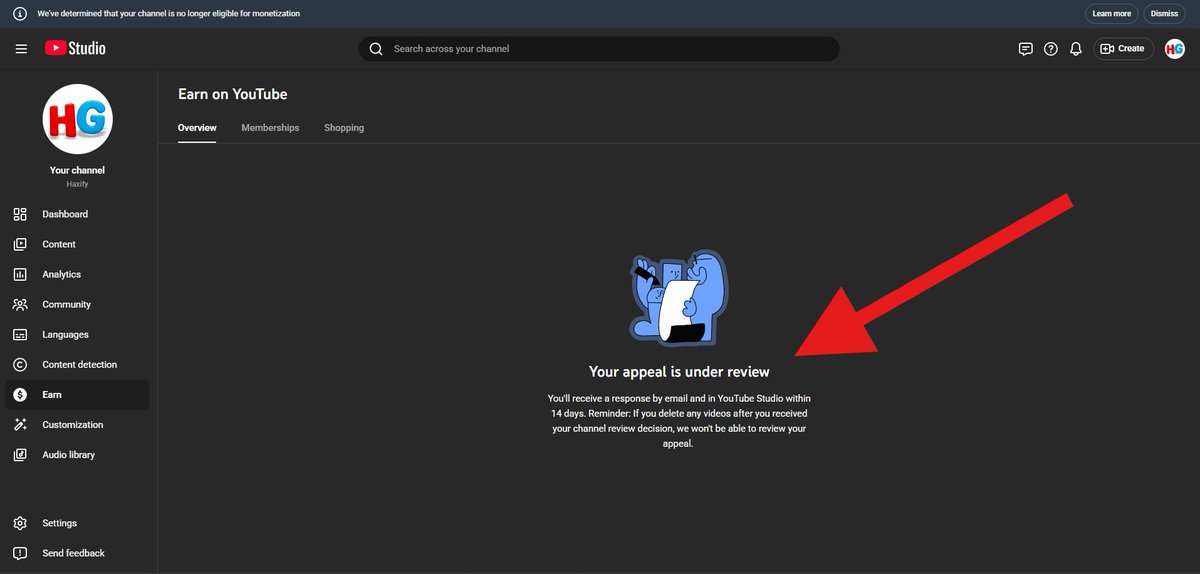Click the YouTube Studio logo
Viewport: 1200px width, 574px height.
[75, 48]
